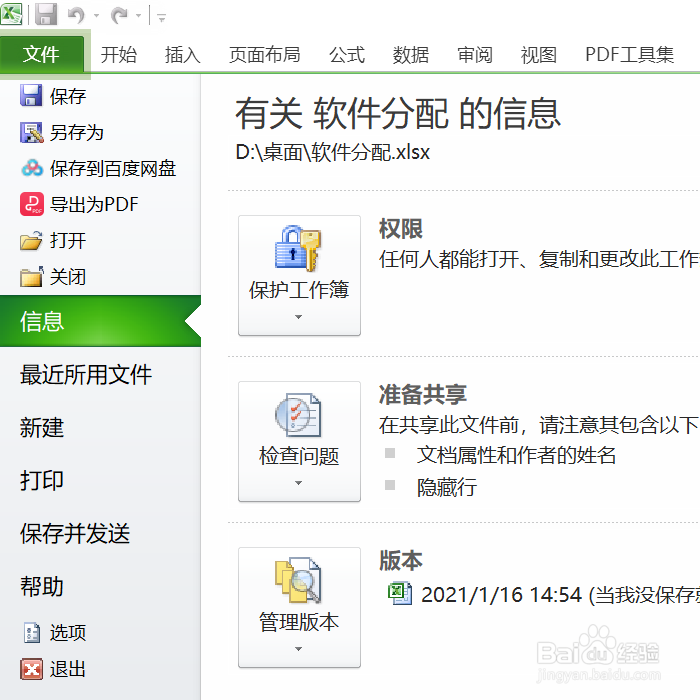700x700 pixels.
Task: Click the Excel application icon in title bar
Action: click(11, 14)
